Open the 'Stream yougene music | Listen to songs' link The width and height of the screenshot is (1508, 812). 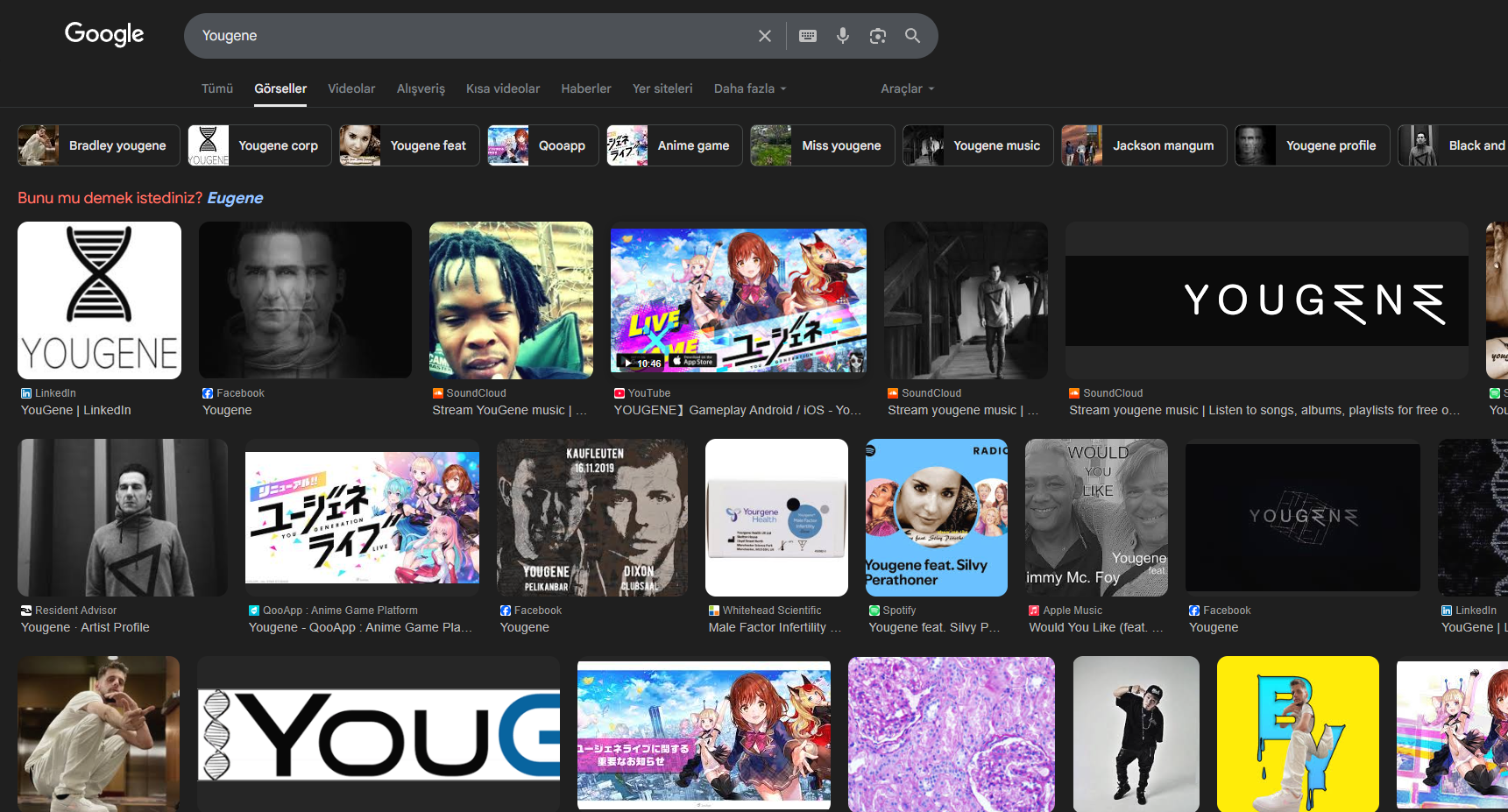1264,410
